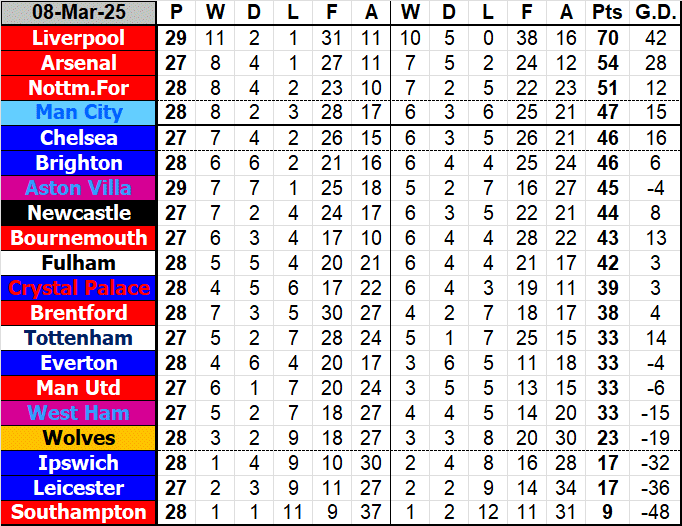The image size is (682, 526).
Task: Select the purple Aston Villa cell
Action: click(79, 188)
